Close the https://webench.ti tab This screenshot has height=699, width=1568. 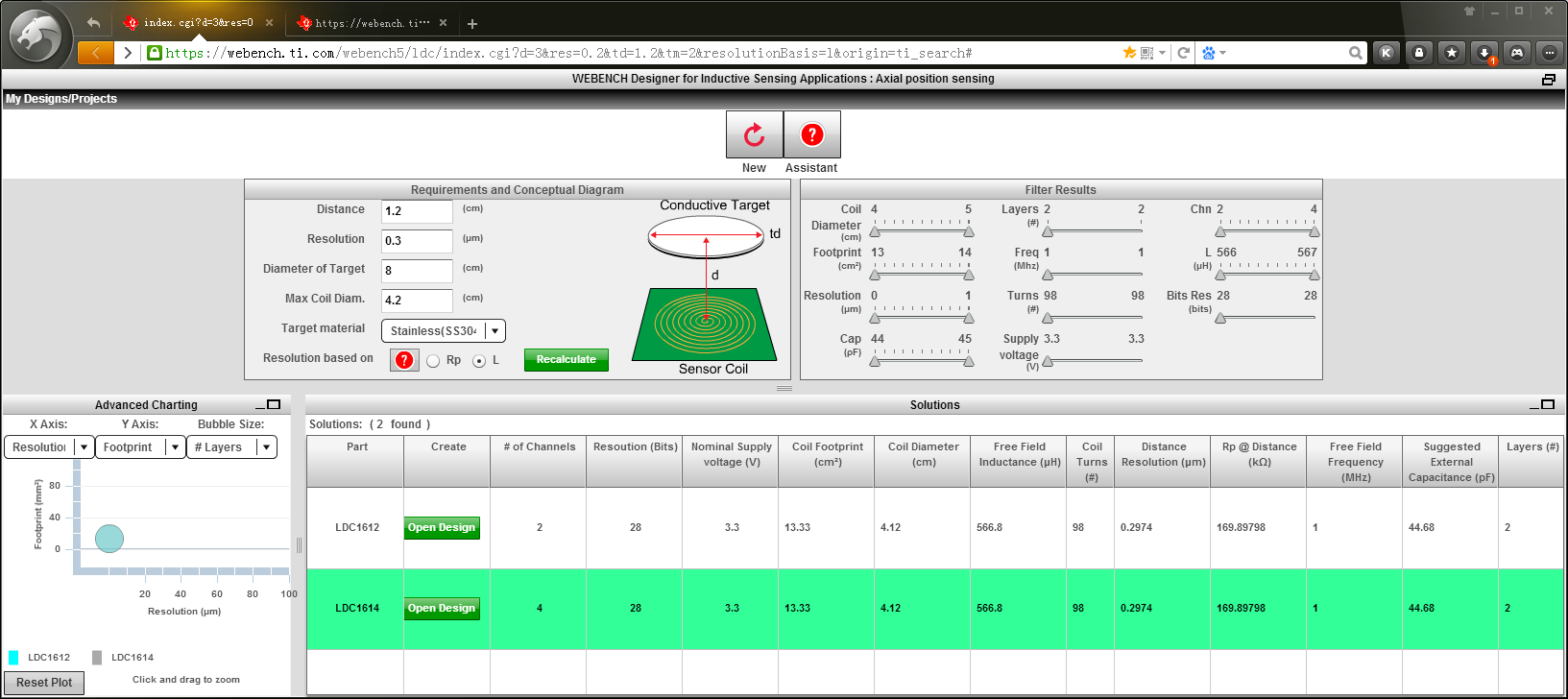pyautogui.click(x=443, y=23)
